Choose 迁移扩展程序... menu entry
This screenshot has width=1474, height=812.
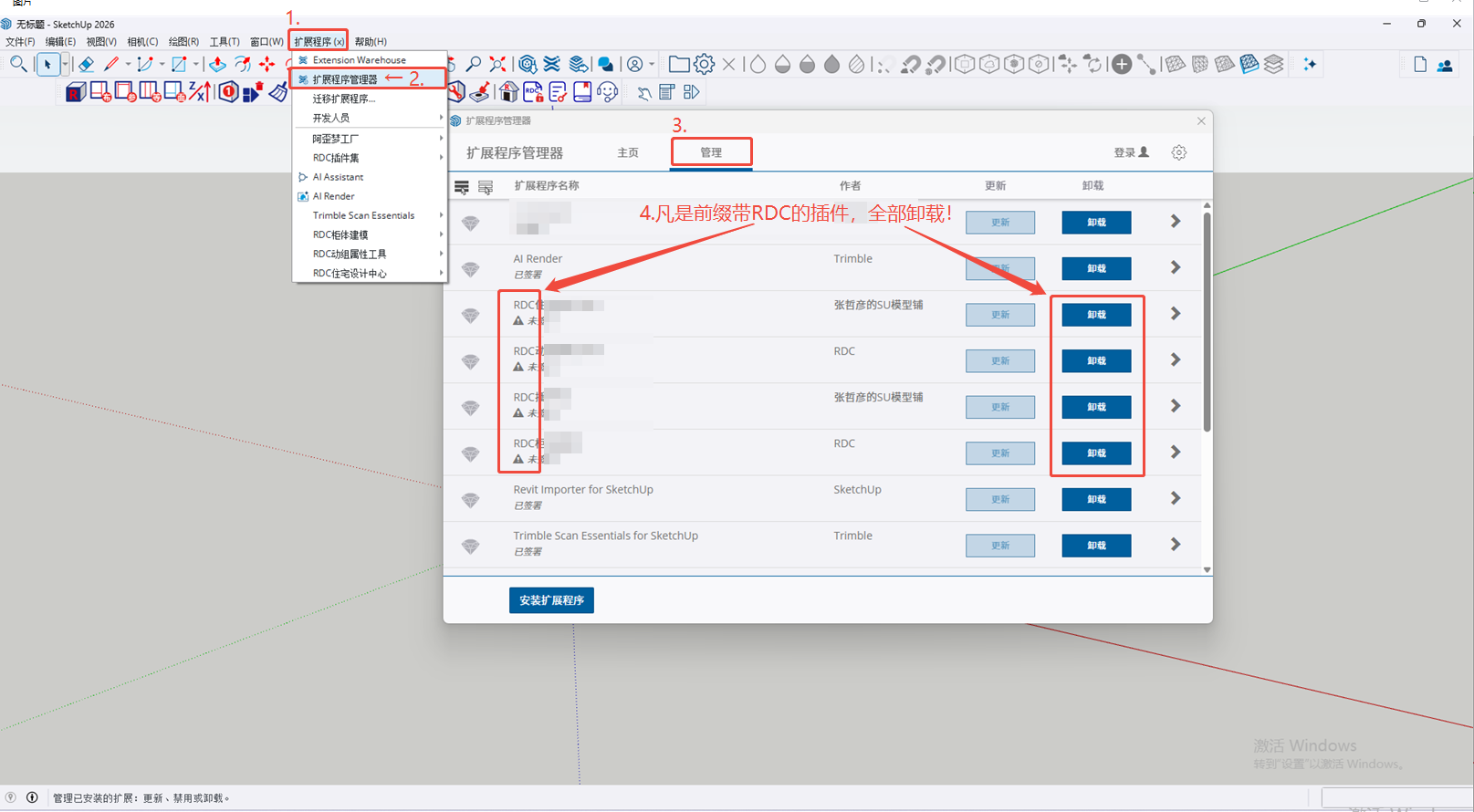click(x=369, y=99)
